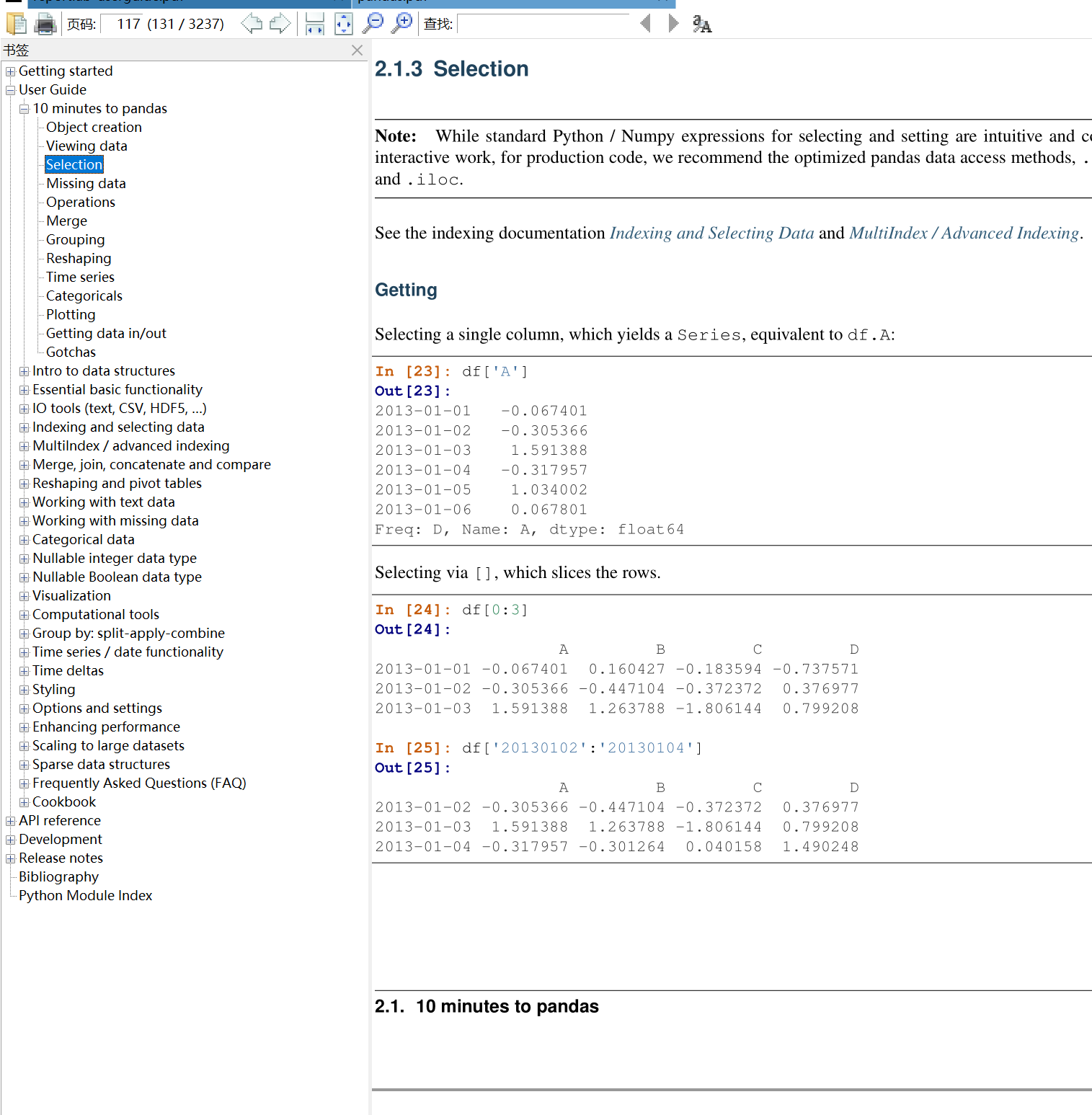Open the Missing data bookmark
1092x1115 pixels.
click(x=86, y=183)
